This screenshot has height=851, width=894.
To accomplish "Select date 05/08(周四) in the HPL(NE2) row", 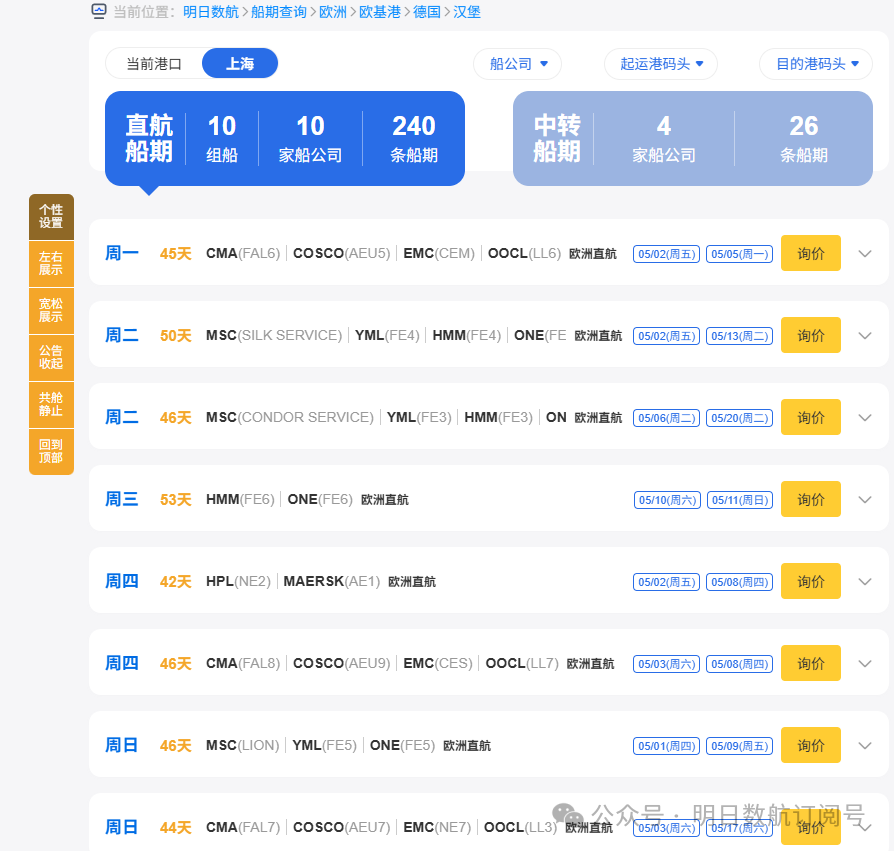I will click(x=739, y=583).
